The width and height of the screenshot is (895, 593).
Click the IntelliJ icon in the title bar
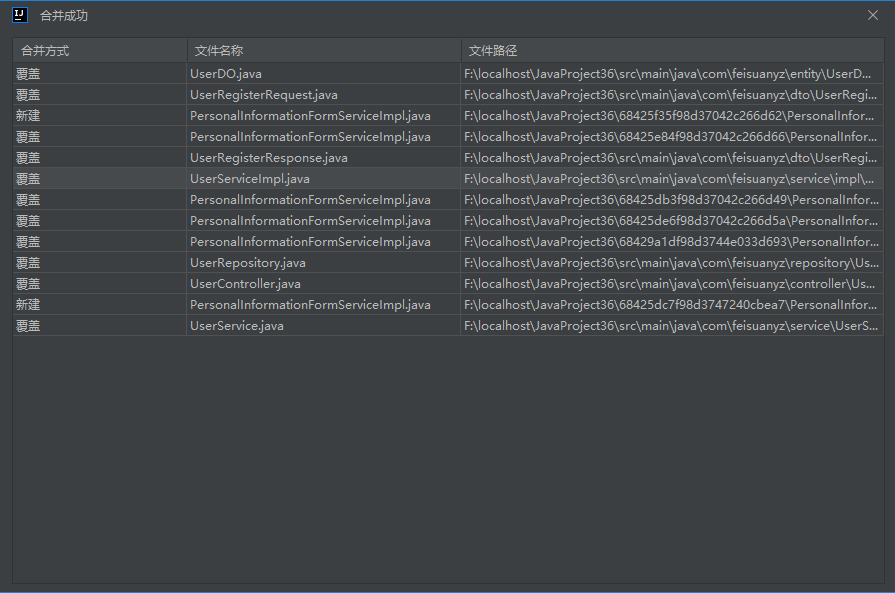coord(20,15)
